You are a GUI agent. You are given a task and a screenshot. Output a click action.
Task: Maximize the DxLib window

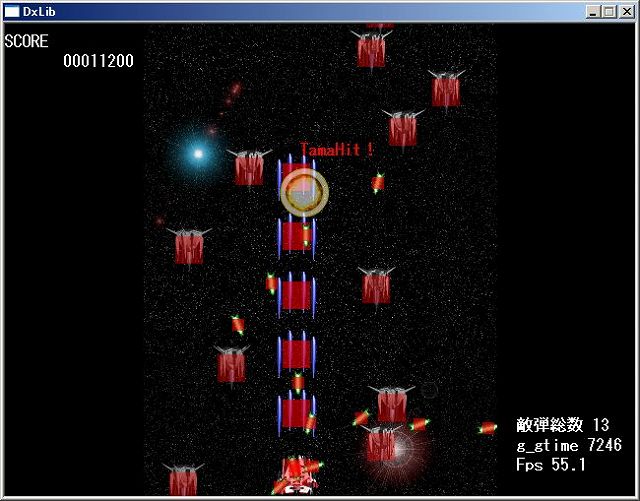609,12
